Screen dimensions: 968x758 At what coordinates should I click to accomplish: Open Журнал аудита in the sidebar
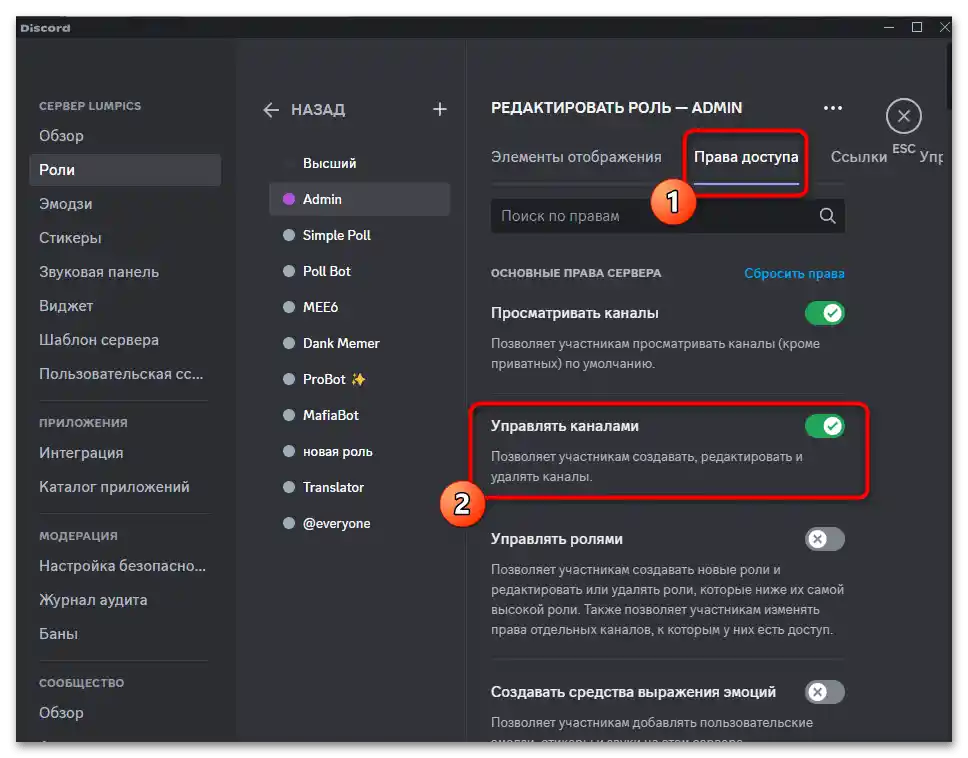point(93,600)
